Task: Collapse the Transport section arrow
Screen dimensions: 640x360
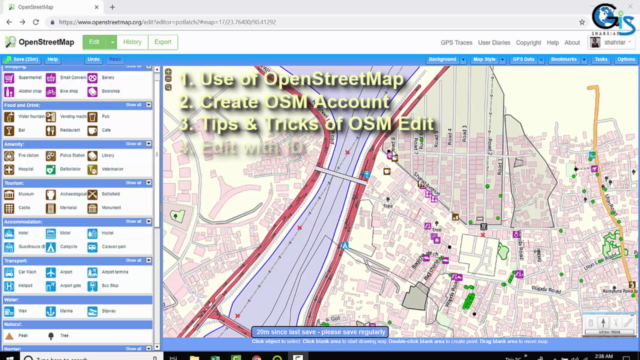Action: point(149,260)
